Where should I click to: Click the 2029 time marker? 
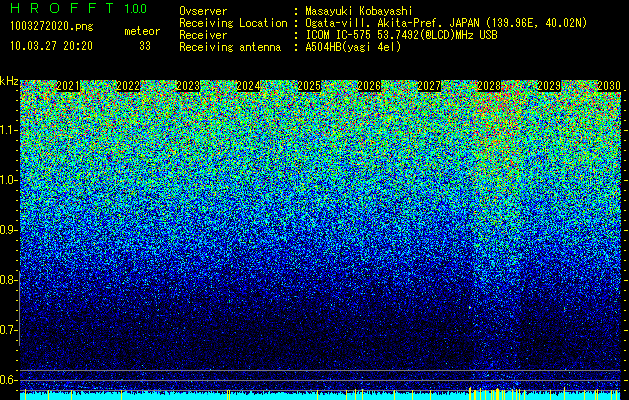point(549,86)
